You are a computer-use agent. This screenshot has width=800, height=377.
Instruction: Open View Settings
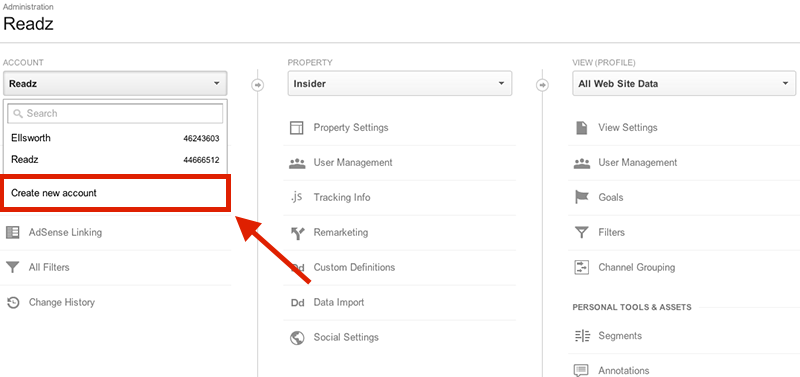628,128
